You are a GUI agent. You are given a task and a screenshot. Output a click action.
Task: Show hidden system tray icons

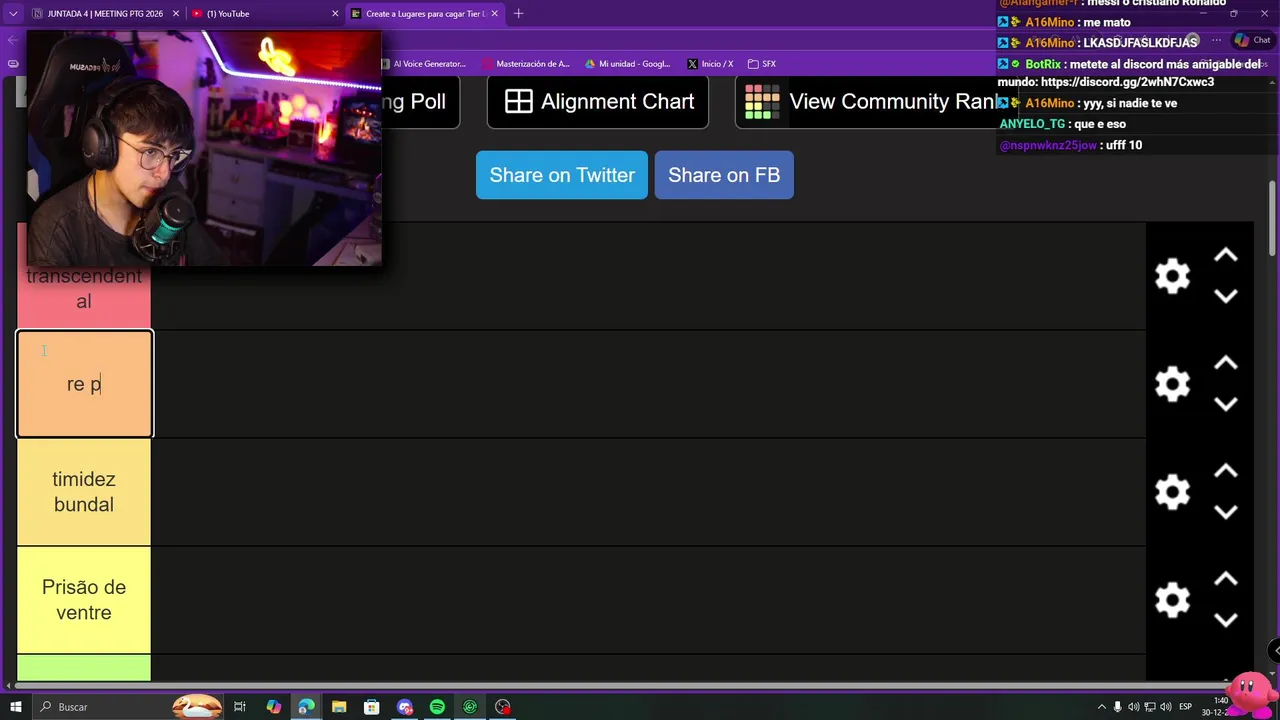click(x=1102, y=707)
